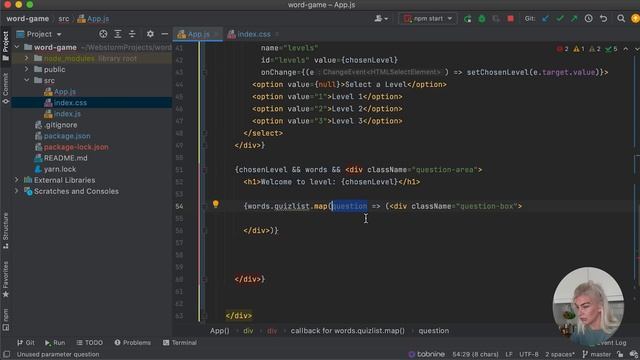
Task: Click the UTF-8 encoding status entry
Action: tap(529, 354)
